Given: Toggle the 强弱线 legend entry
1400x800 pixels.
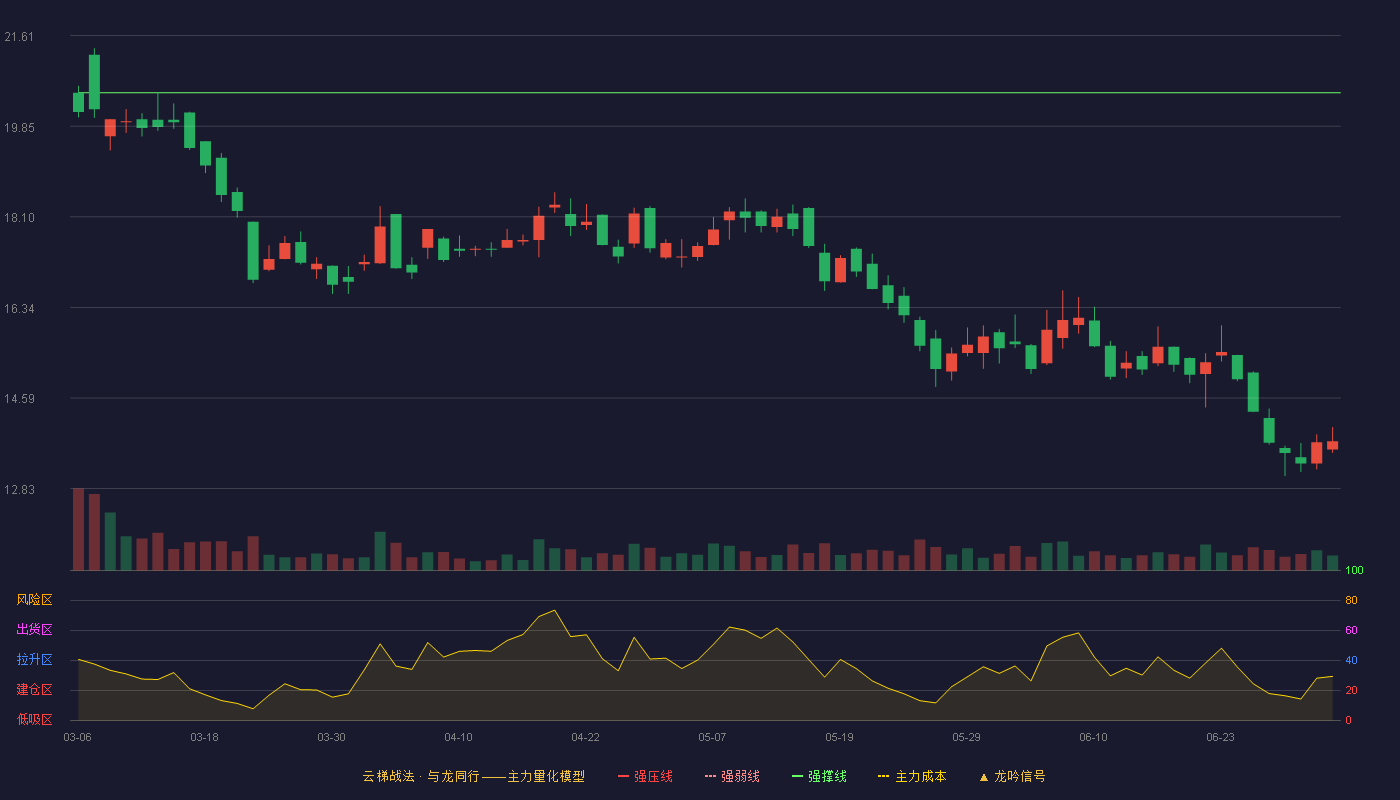Looking at the screenshot, I should 732,776.
